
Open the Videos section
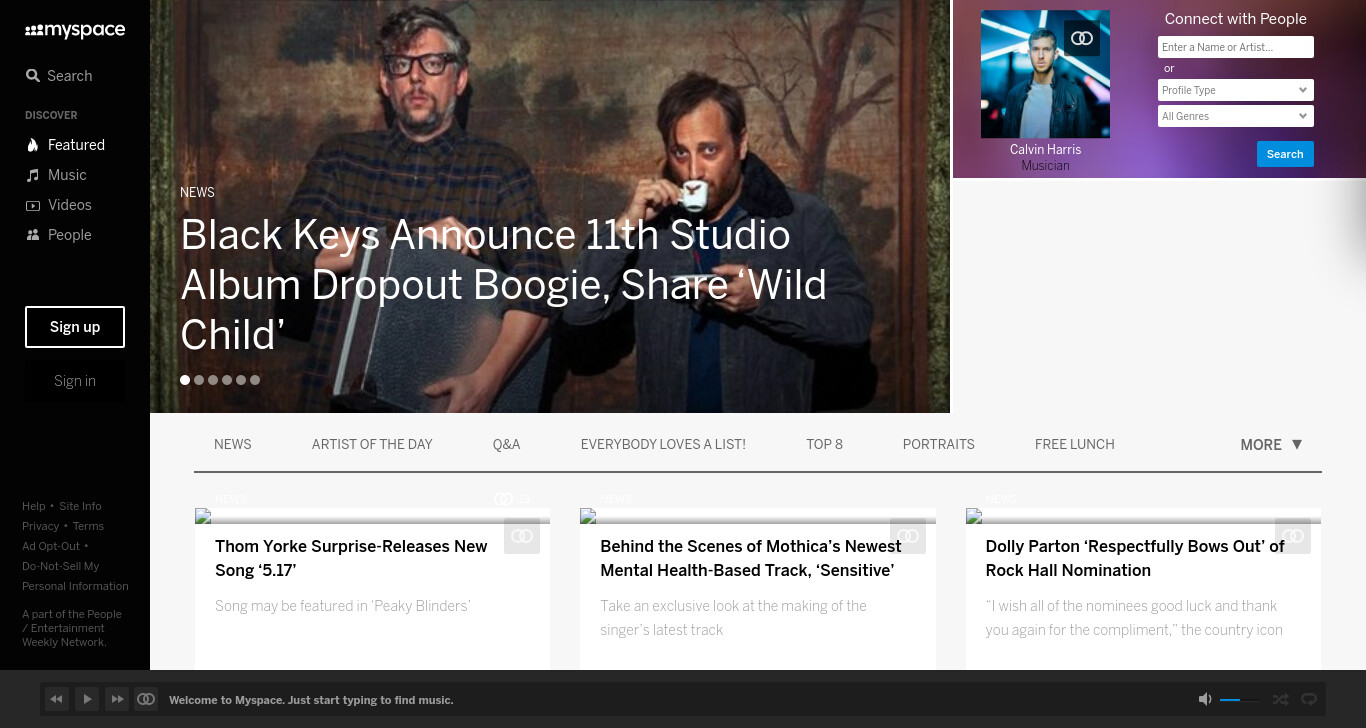coord(58,205)
